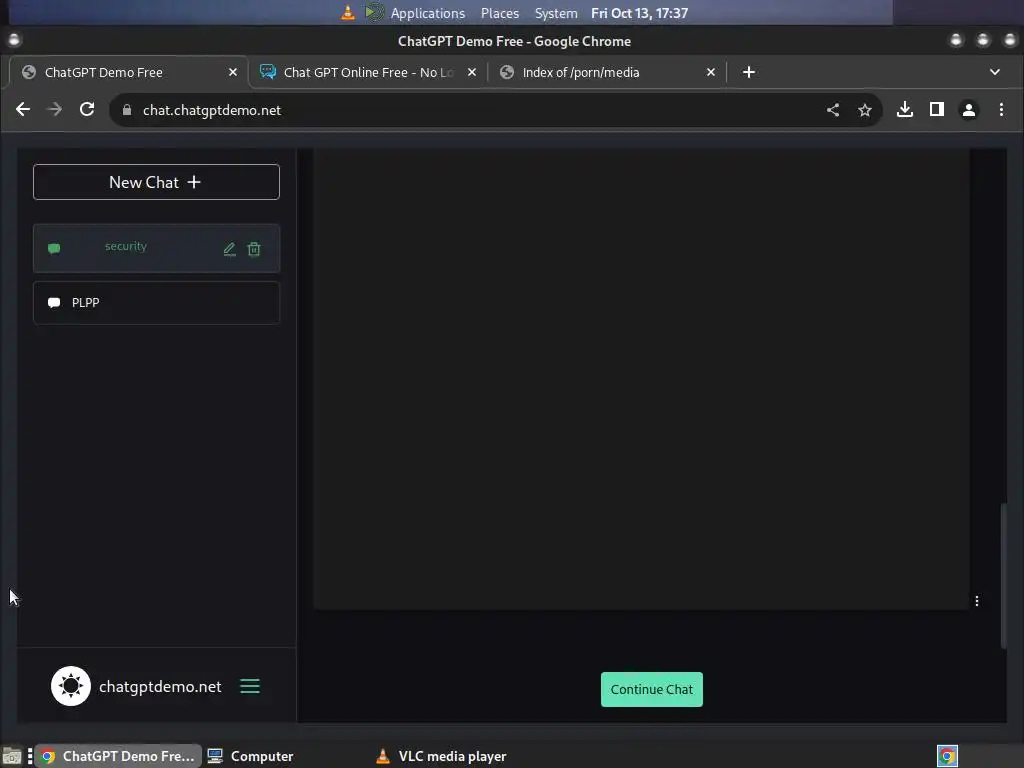
Task: Close the Index of media tab
Action: click(711, 72)
